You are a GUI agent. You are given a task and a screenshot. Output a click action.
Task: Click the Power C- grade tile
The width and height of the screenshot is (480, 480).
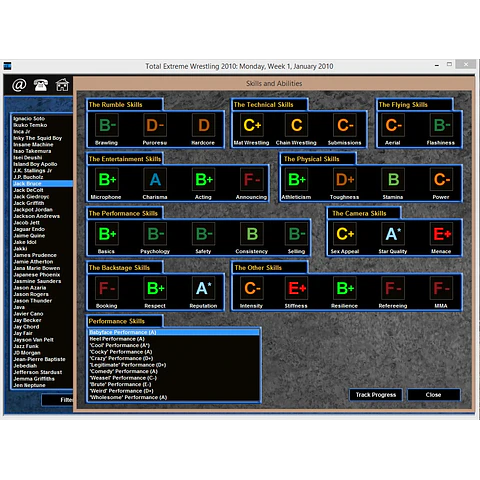click(441, 179)
